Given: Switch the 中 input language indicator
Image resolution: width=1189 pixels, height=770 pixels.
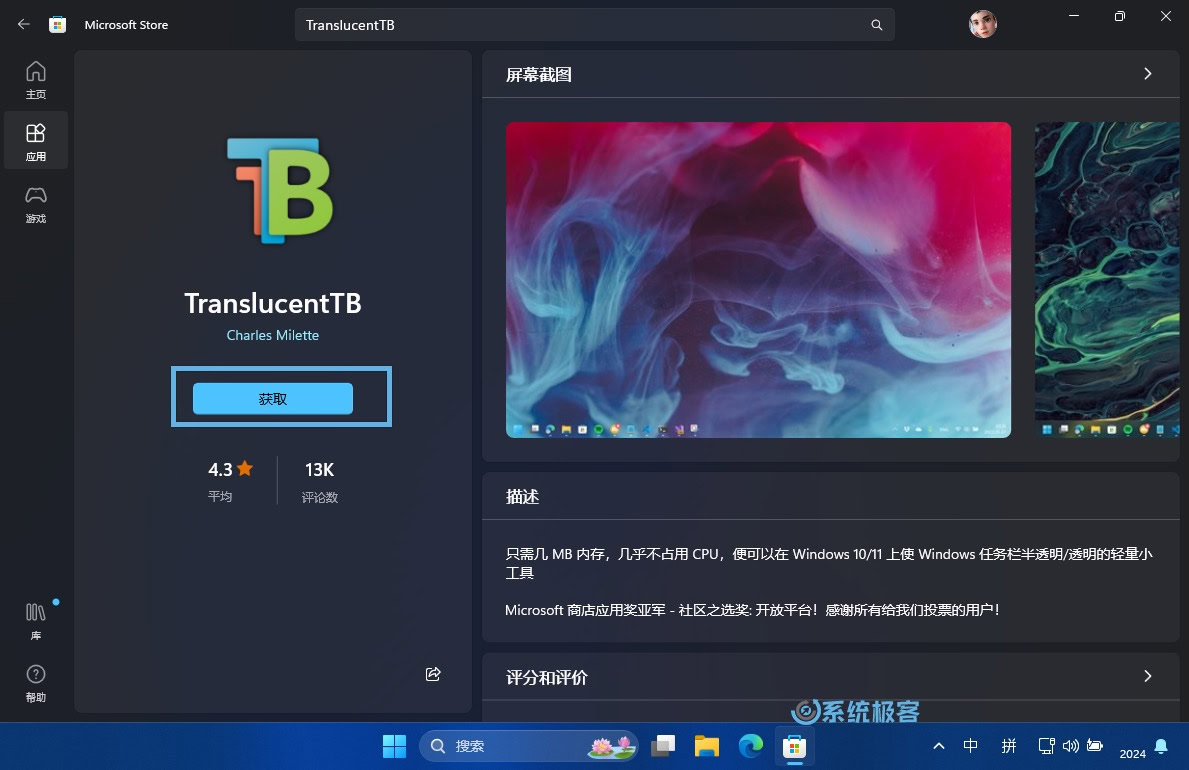Looking at the screenshot, I should point(971,746).
